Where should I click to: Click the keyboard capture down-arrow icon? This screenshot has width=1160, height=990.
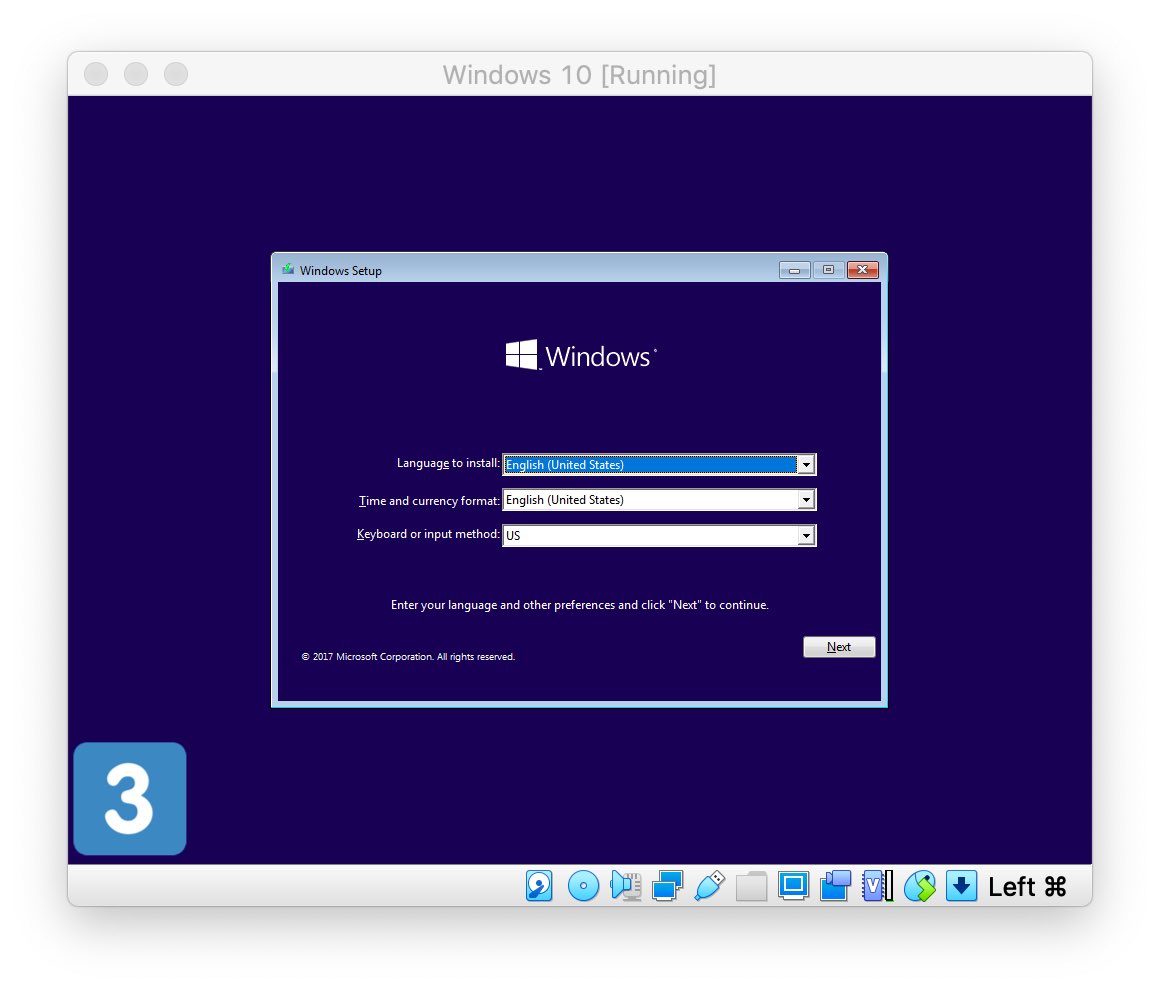(x=961, y=886)
